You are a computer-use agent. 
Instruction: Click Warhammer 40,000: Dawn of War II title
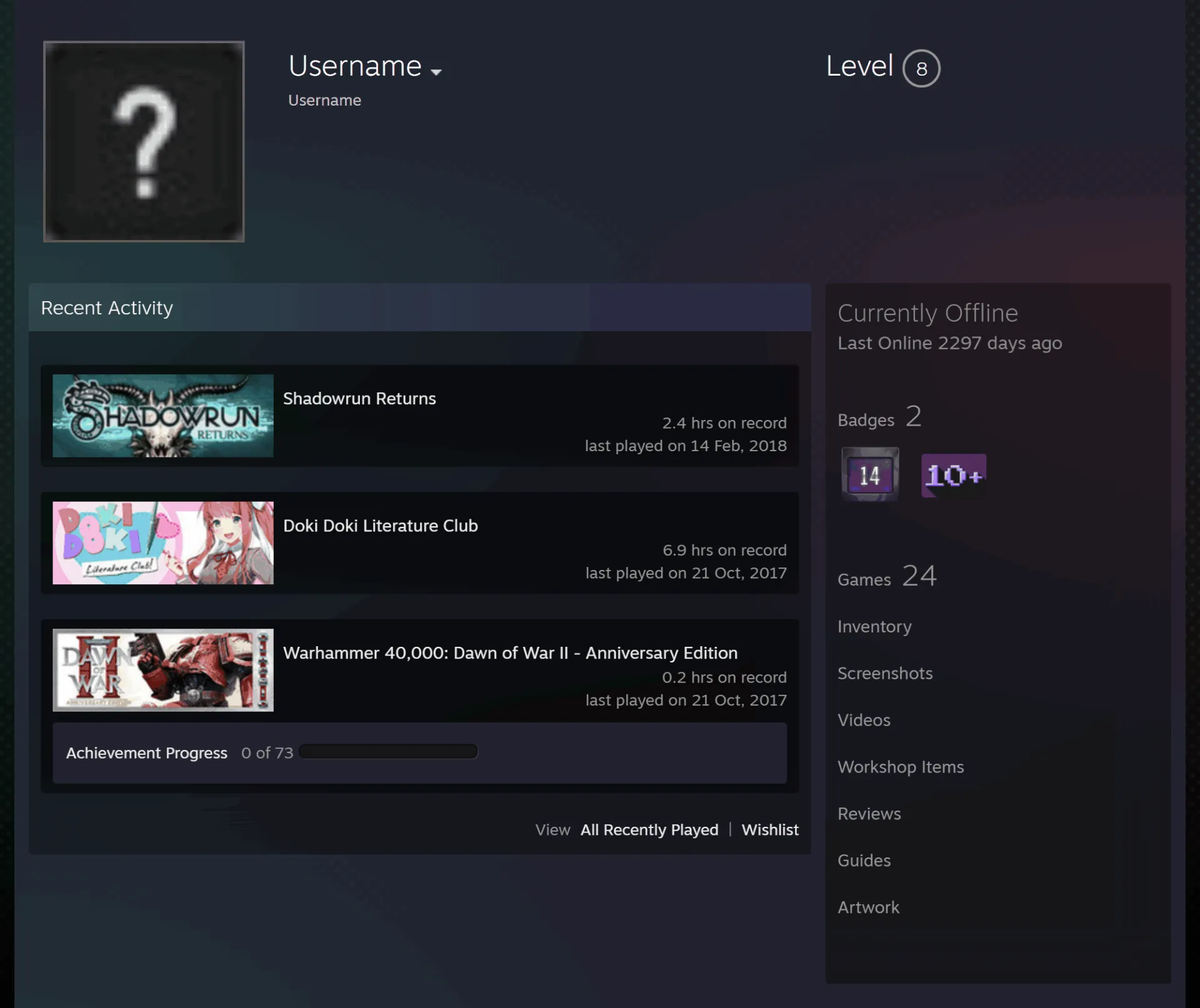[510, 653]
